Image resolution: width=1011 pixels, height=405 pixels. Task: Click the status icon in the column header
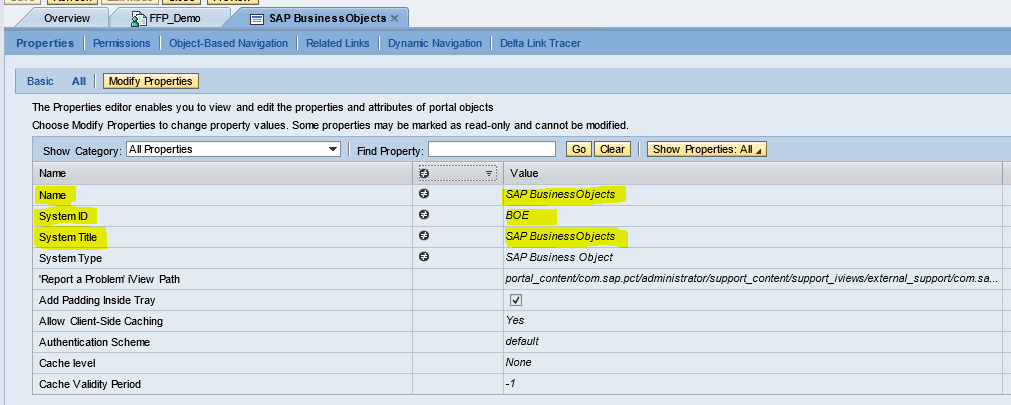[424, 173]
